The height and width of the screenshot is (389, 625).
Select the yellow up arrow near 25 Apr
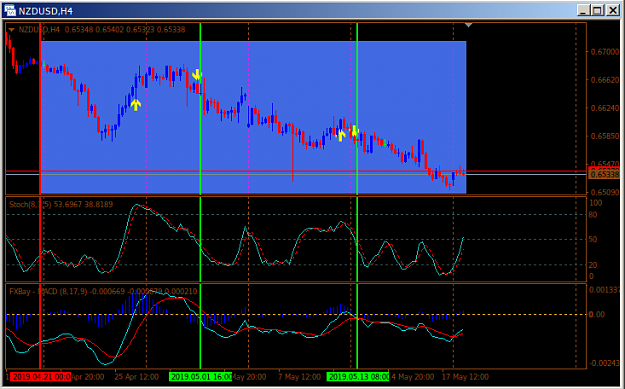coord(136,105)
